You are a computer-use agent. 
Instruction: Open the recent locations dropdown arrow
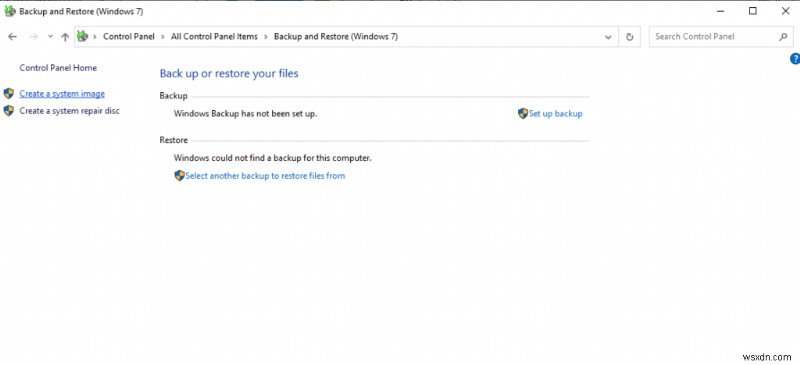[x=50, y=37]
